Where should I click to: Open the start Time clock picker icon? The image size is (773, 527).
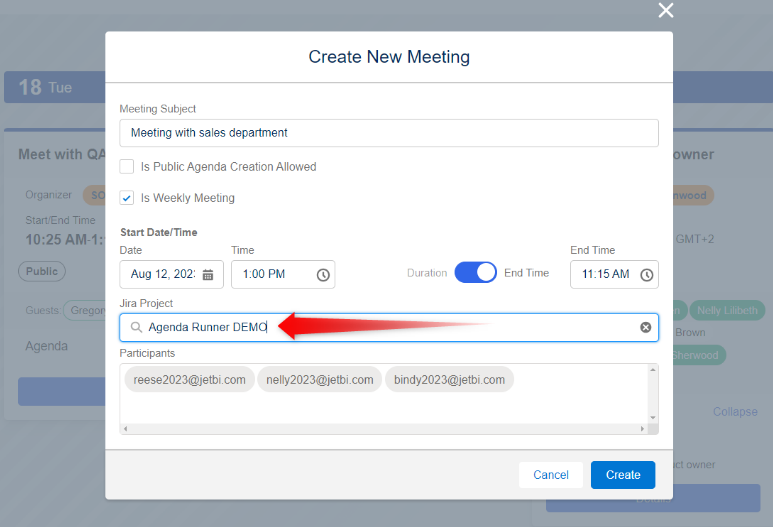coord(323,275)
